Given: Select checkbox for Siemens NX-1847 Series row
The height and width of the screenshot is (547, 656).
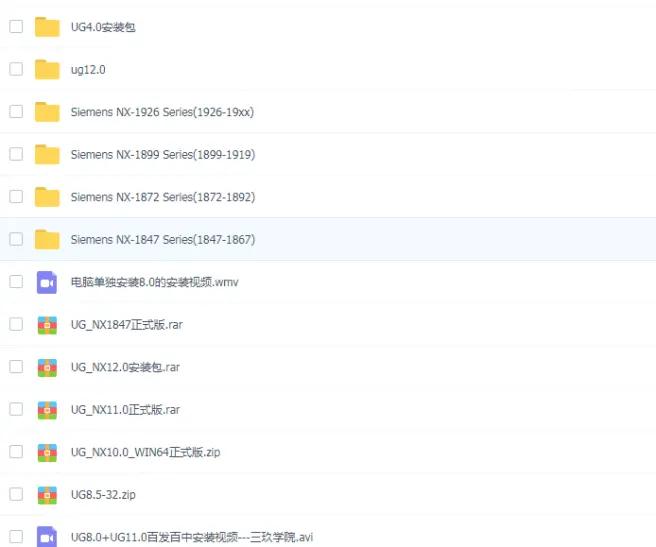Looking at the screenshot, I should pos(16,239).
